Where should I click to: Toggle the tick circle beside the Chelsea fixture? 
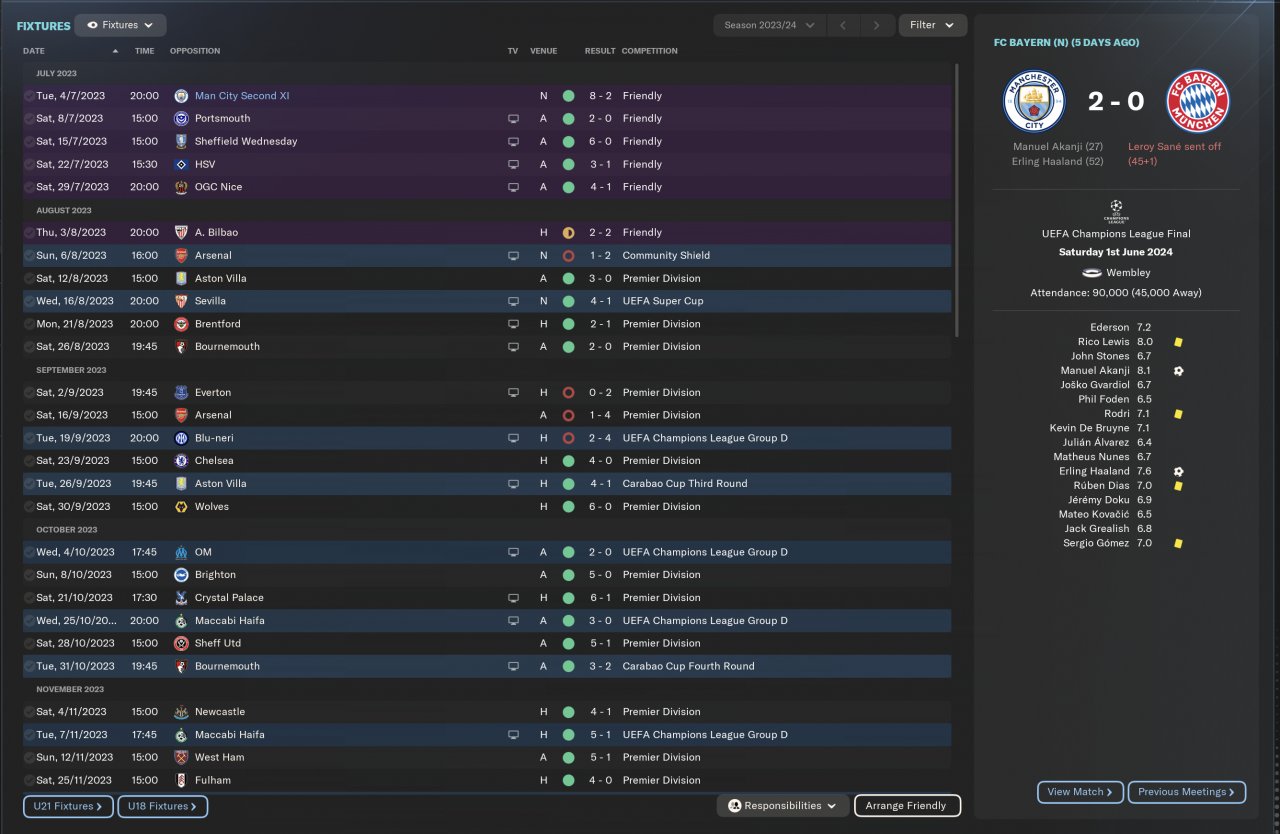coord(29,461)
